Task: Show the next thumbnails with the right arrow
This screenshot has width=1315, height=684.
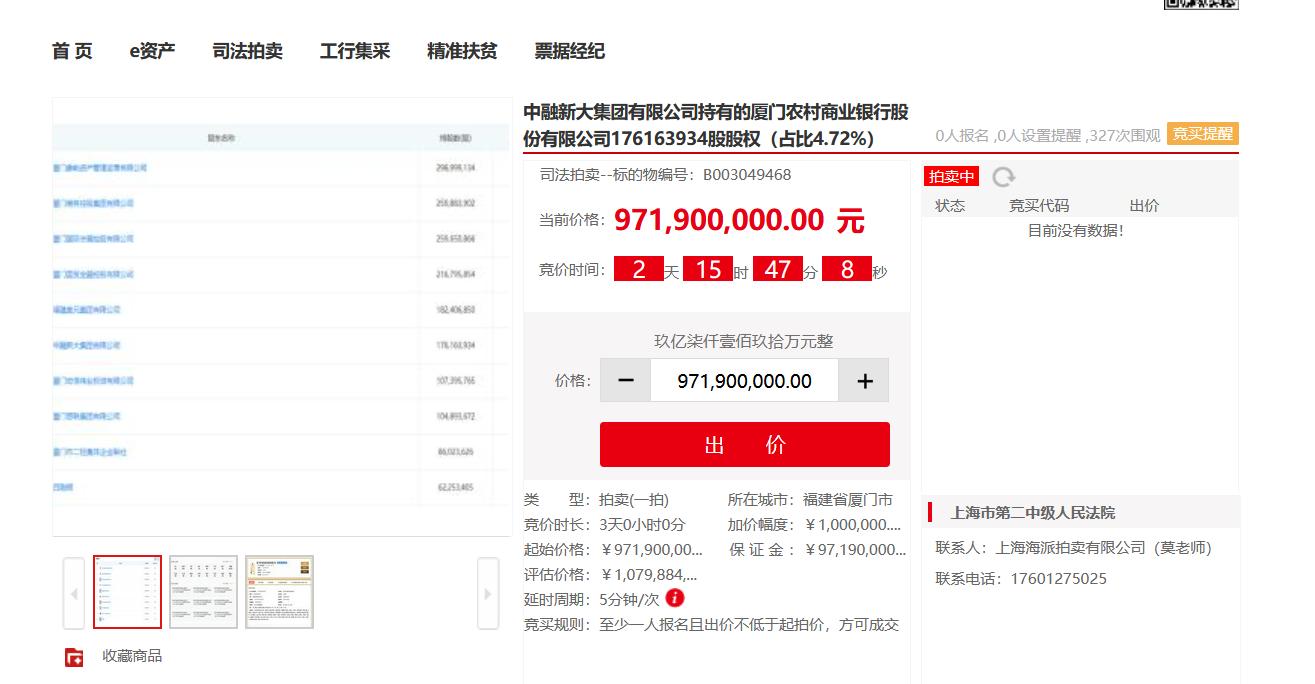Action: coord(488,593)
